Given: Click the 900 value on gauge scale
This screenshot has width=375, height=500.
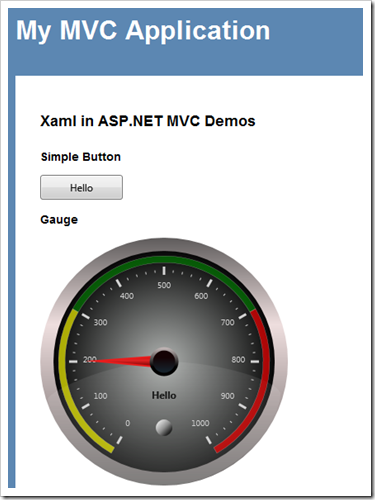Looking at the screenshot, I should tap(227, 396).
